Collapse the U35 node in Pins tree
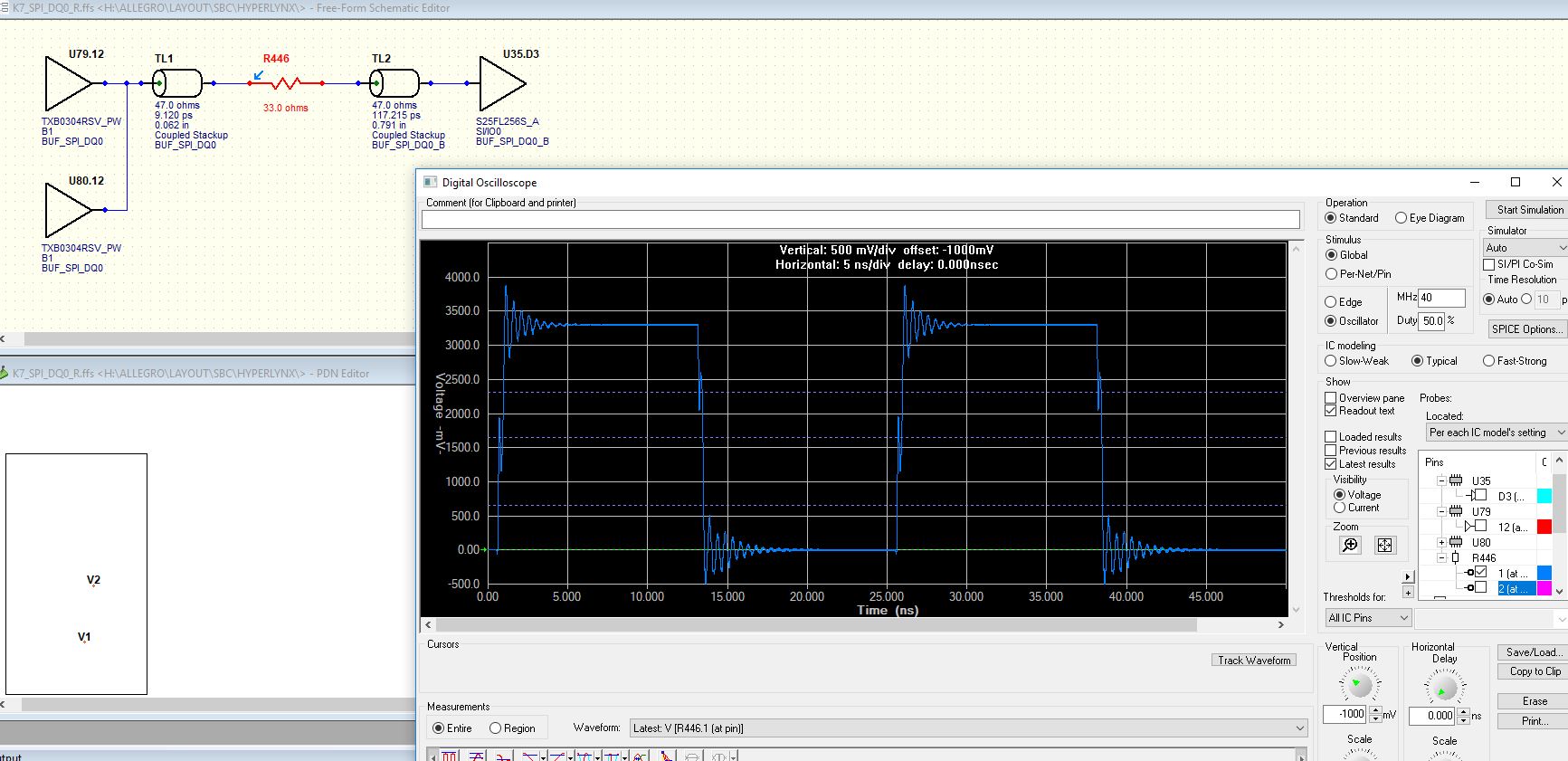Image resolution: width=1568 pixels, height=761 pixels. click(1442, 480)
